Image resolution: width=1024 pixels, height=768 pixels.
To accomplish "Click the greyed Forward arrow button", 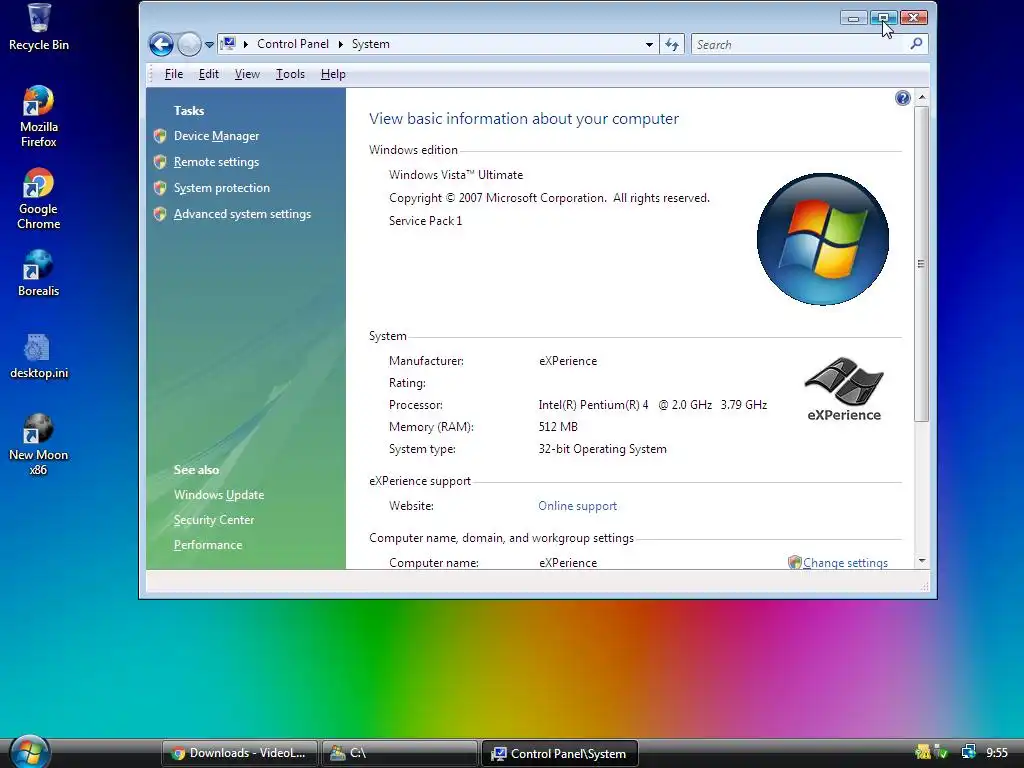I will coord(189,44).
